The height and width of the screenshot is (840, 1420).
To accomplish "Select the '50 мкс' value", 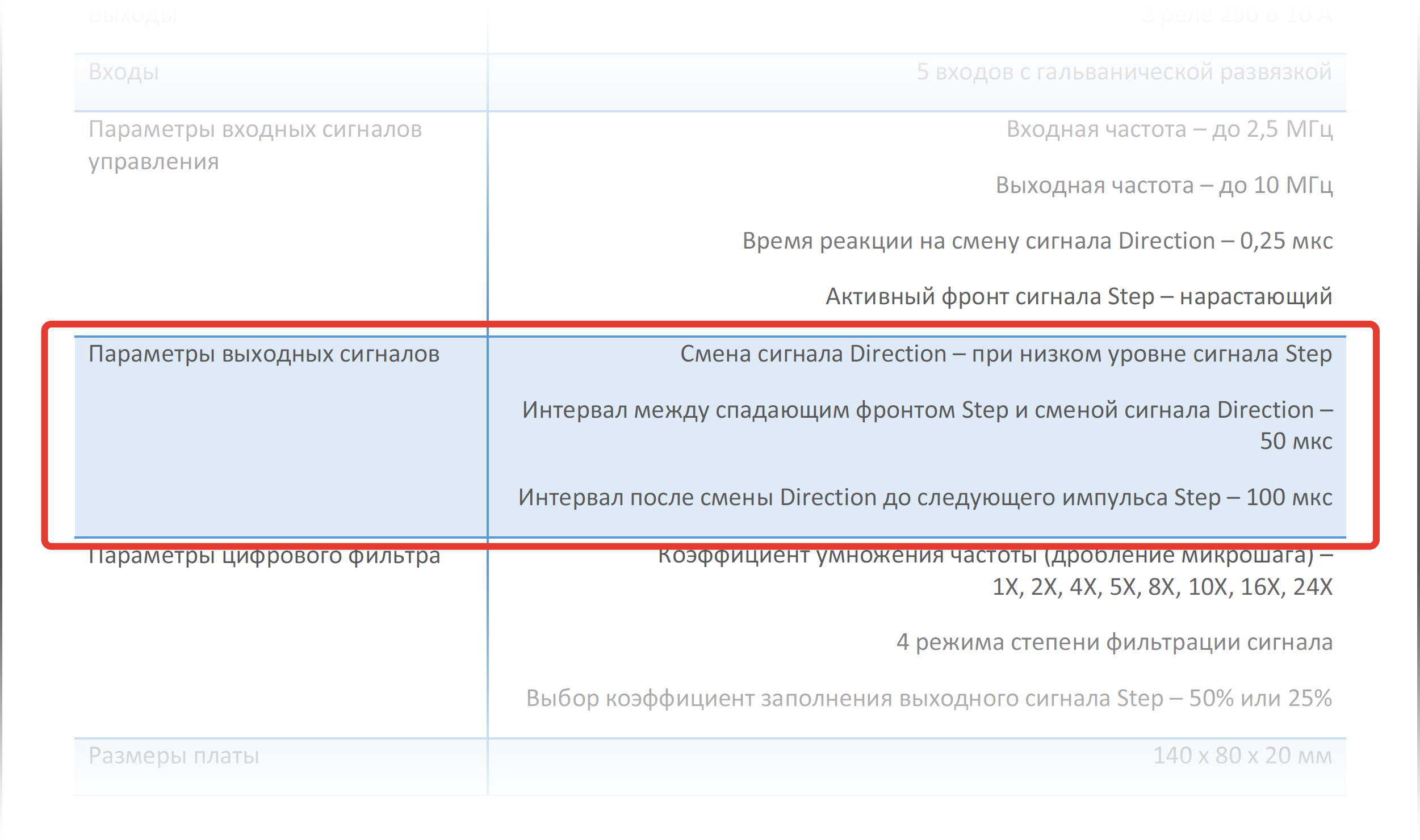I will 1296,441.
